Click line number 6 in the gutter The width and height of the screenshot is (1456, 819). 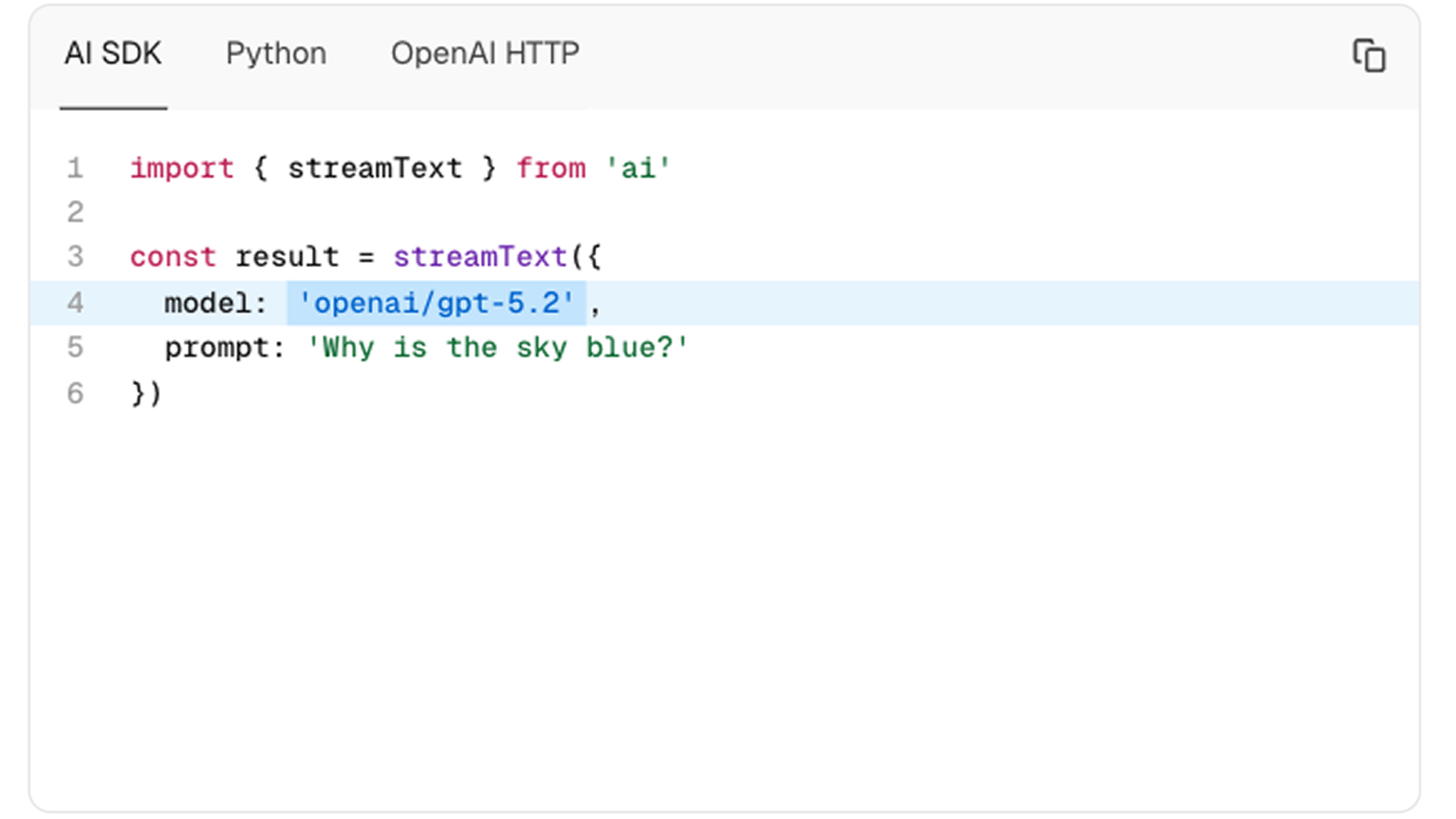click(x=75, y=393)
